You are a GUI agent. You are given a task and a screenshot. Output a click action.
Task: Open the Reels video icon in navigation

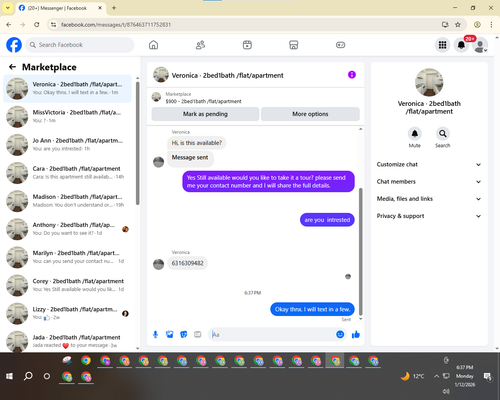click(x=247, y=45)
